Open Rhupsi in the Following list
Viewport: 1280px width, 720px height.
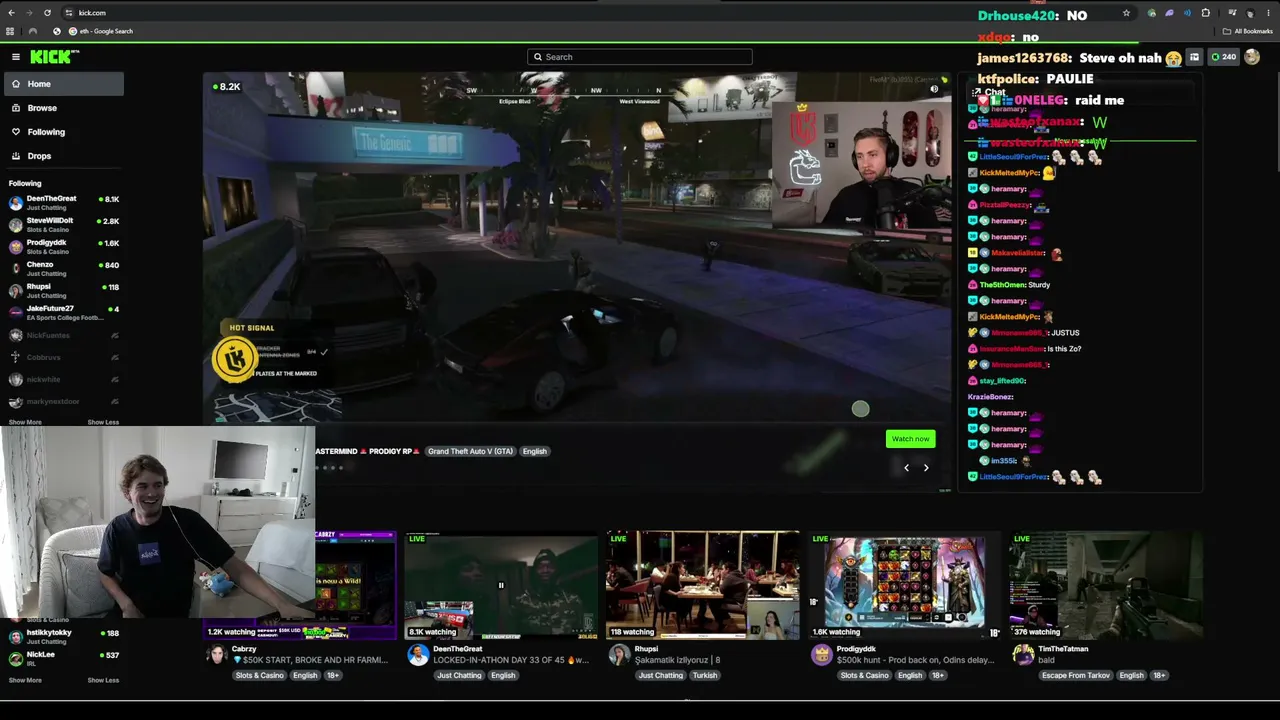[x=62, y=290]
